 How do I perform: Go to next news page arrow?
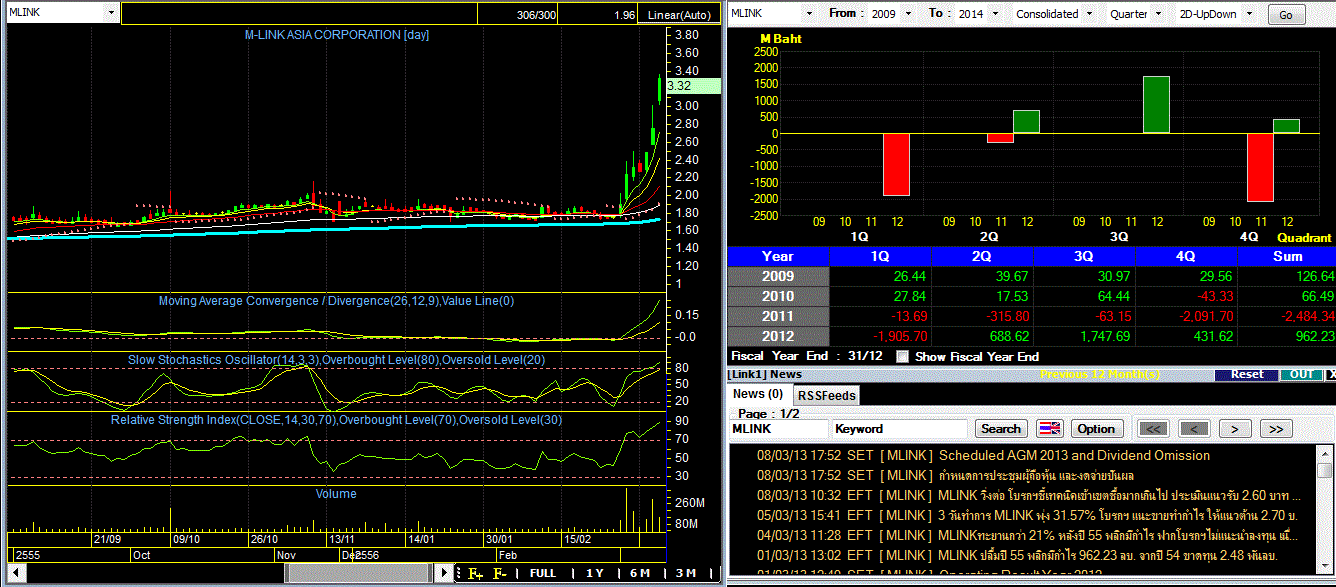pos(1235,429)
